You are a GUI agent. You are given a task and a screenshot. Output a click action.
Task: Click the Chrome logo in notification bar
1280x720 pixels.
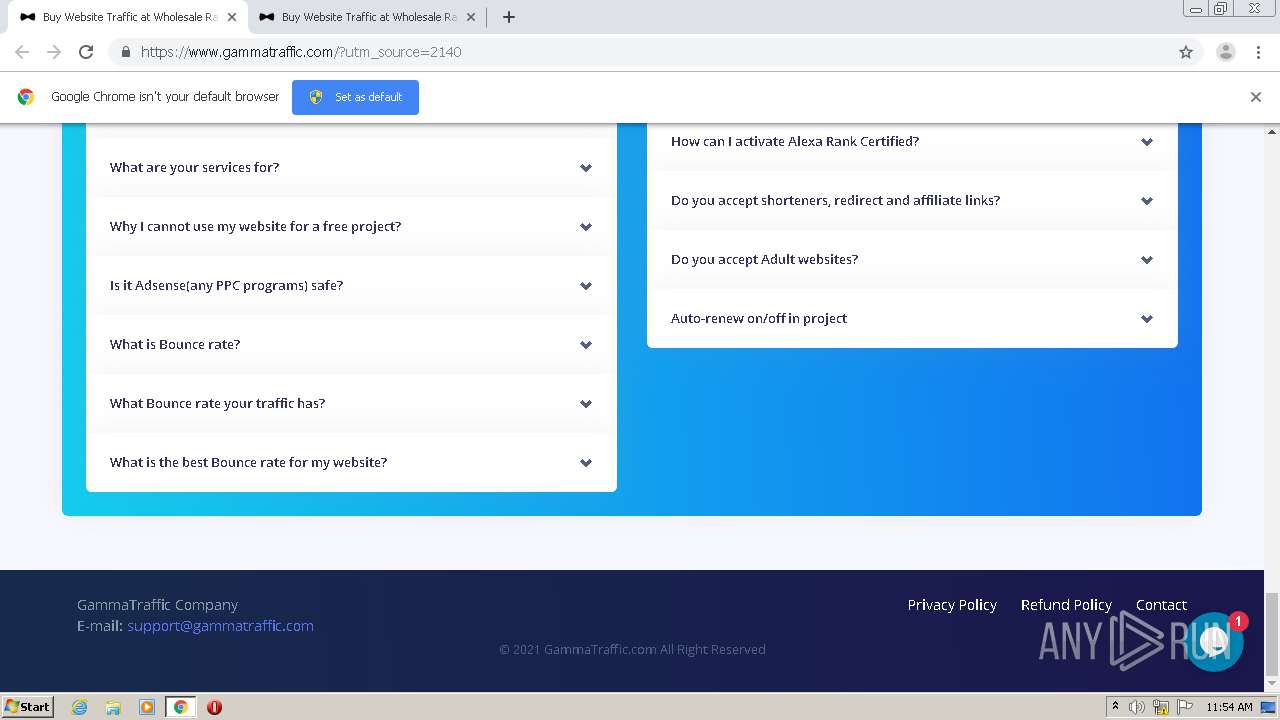point(26,97)
